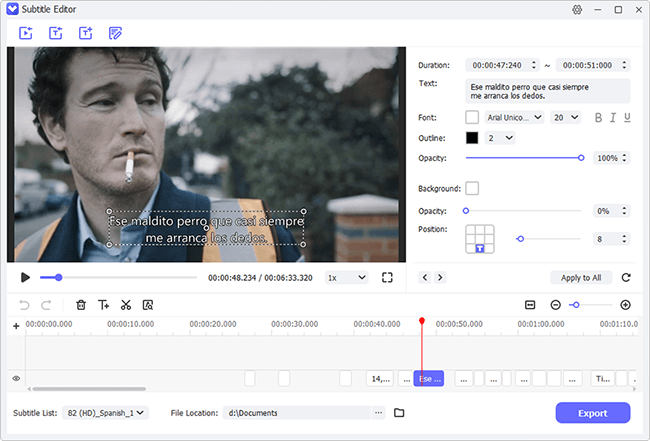Open the font size 20 dropdown
This screenshot has height=441, width=650.
pos(565,118)
